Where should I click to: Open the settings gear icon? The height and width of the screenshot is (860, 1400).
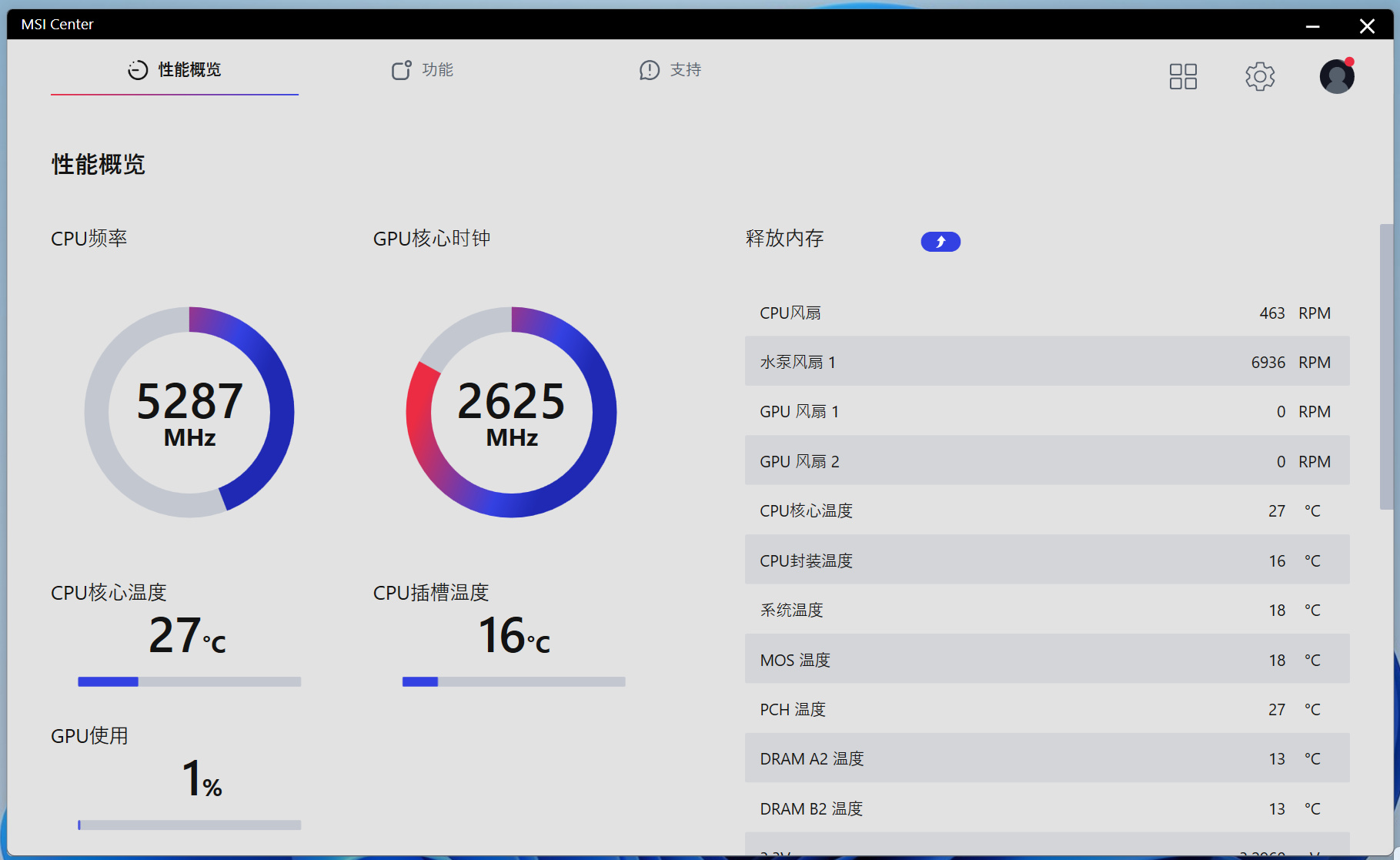tap(1260, 76)
